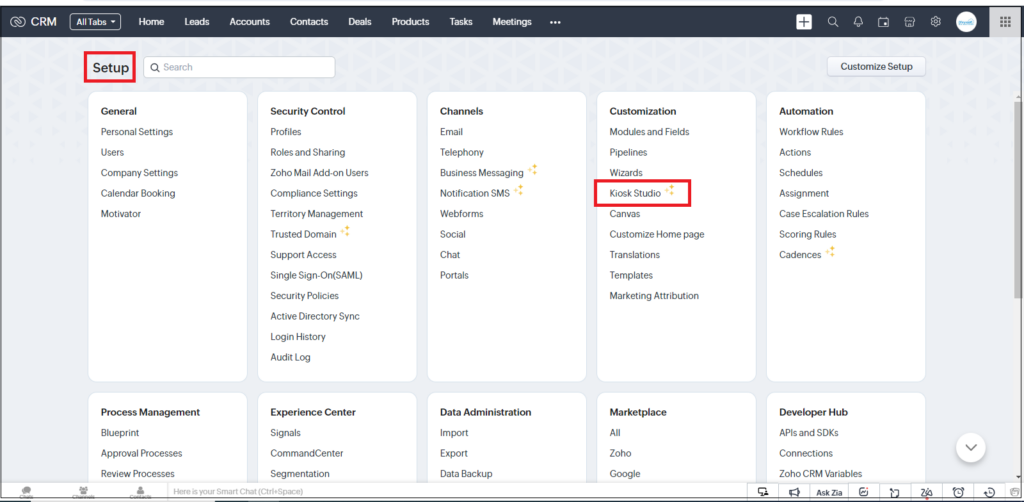Viewport: 1024px width, 502px height.
Task: Open the Meetings tab
Action: (512, 22)
